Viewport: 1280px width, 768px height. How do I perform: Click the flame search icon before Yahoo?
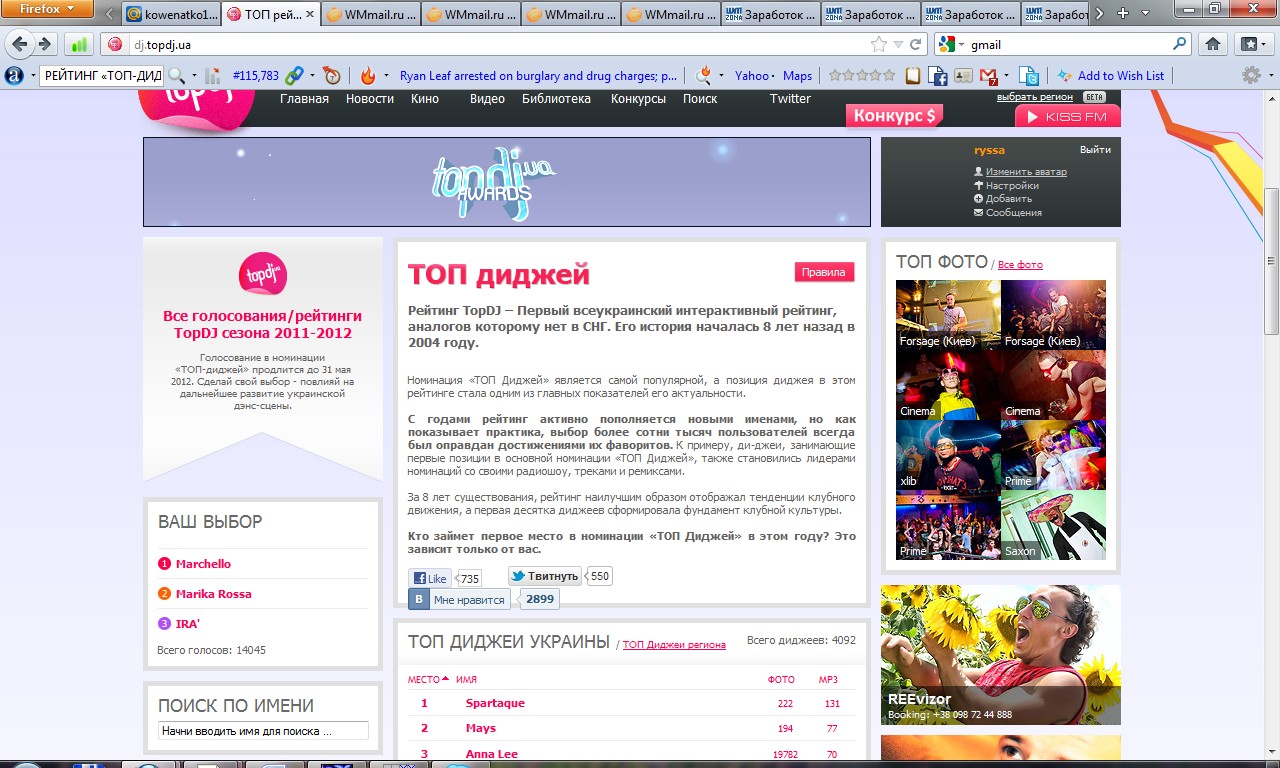pyautogui.click(x=703, y=75)
